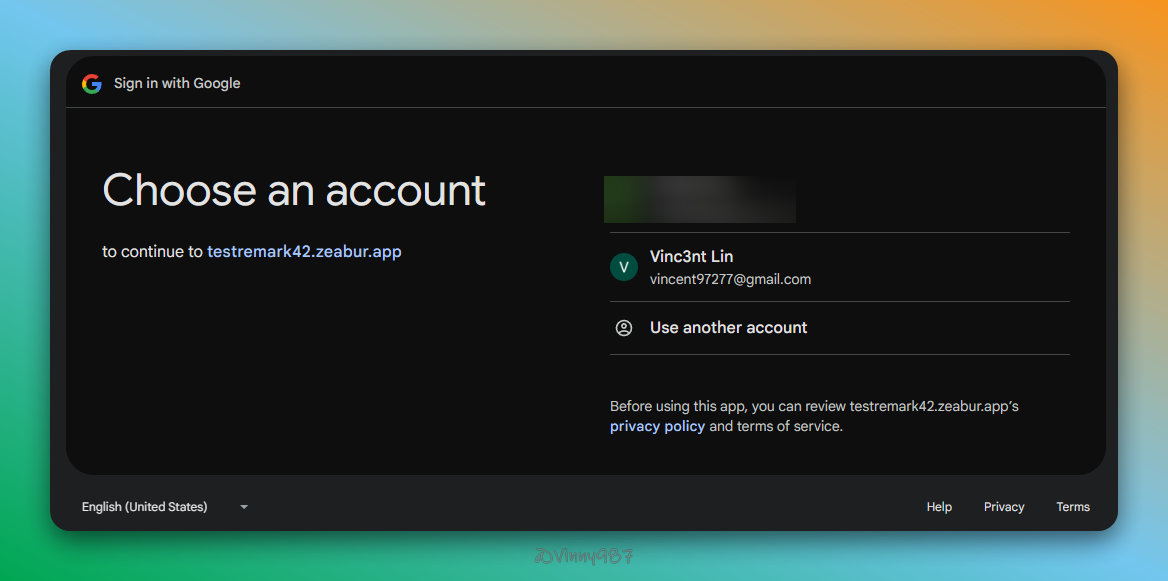Click the green V avatar circle
The height and width of the screenshot is (581, 1168).
pyautogui.click(x=624, y=267)
